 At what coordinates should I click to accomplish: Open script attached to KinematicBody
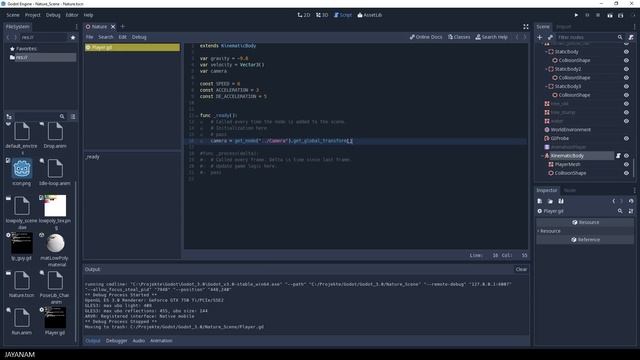click(x=618, y=156)
